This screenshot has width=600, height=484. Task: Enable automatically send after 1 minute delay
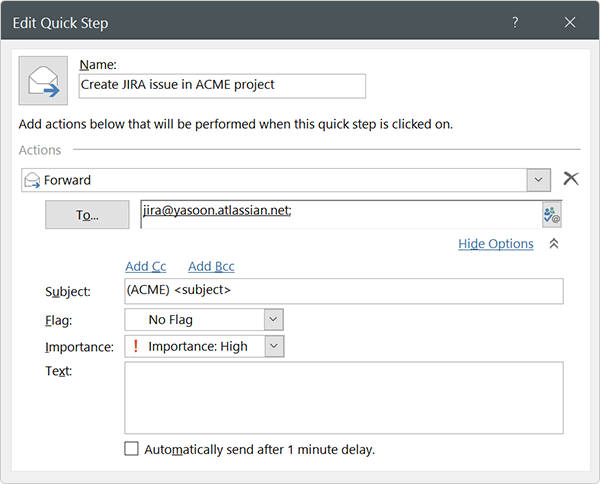(131, 449)
